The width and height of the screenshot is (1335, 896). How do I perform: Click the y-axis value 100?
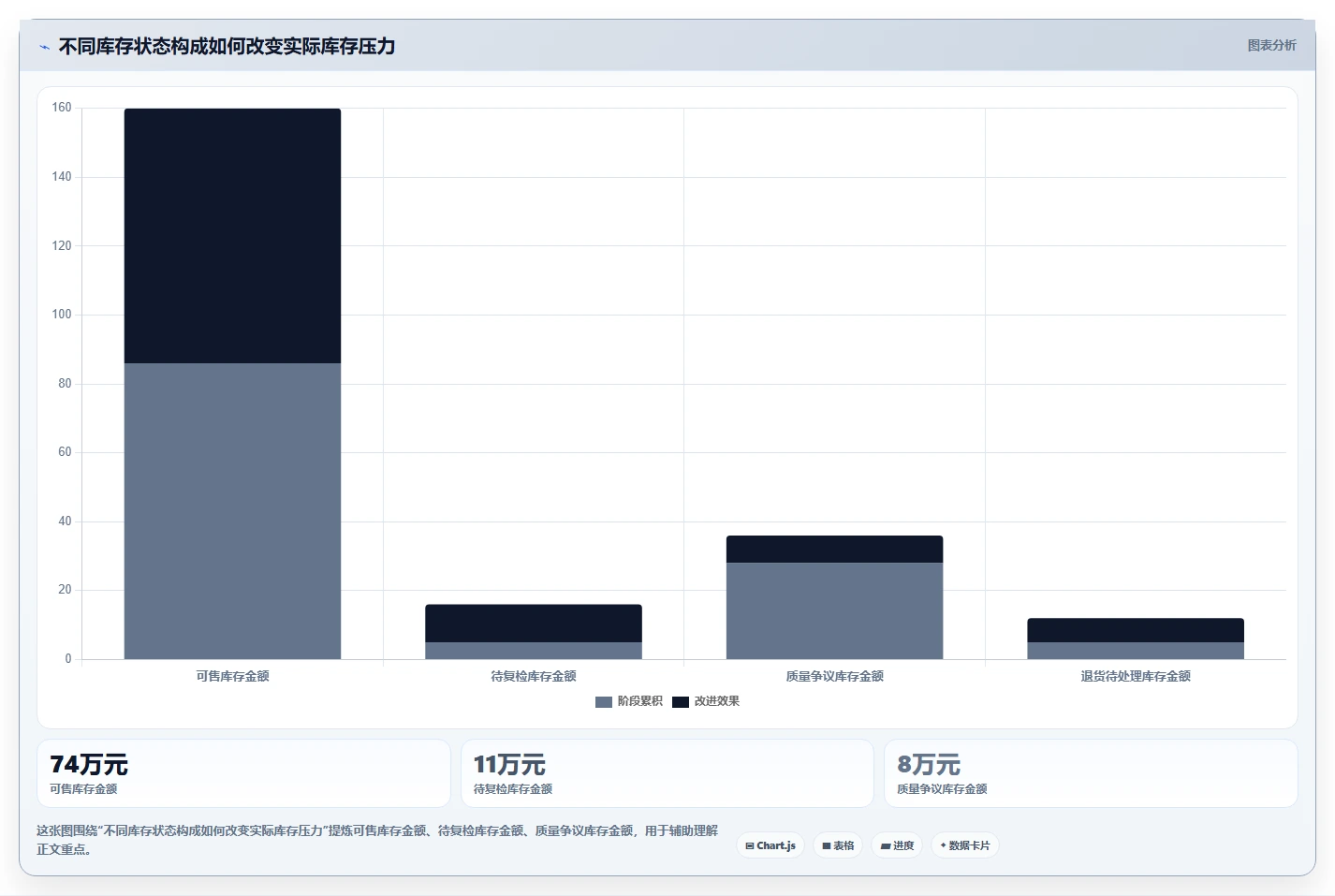(x=62, y=315)
